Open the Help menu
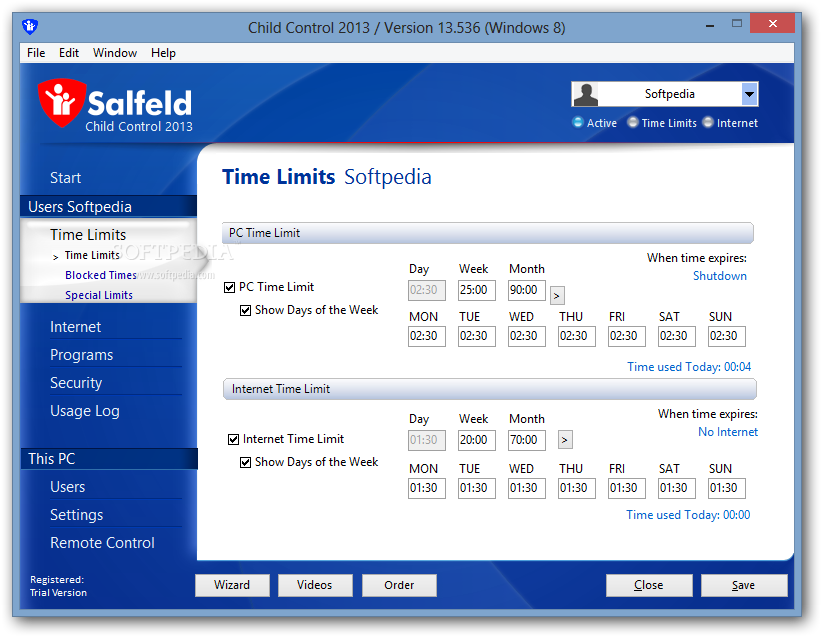822x637 pixels. click(x=163, y=53)
